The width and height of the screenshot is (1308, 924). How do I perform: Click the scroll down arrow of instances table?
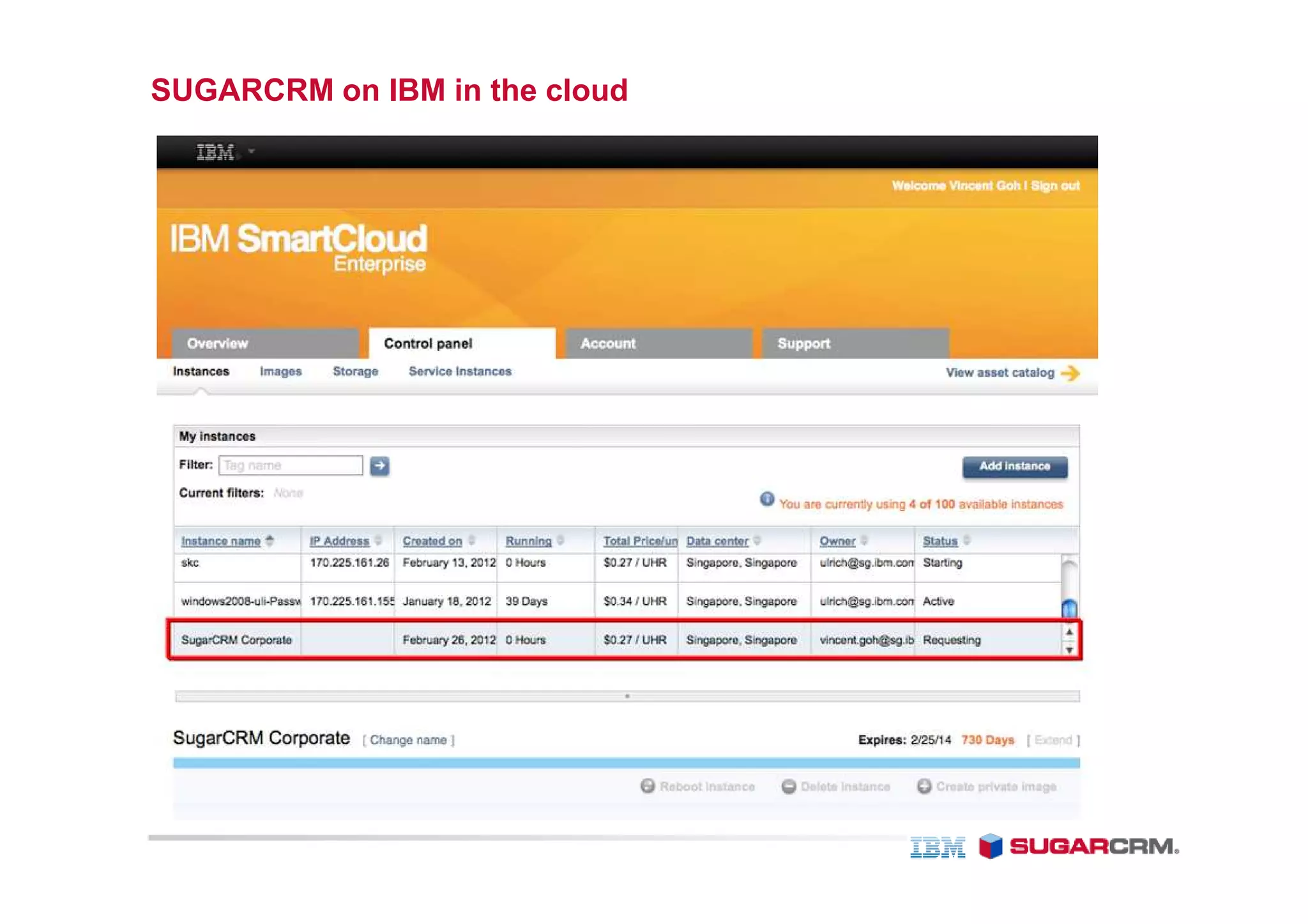[1069, 649]
